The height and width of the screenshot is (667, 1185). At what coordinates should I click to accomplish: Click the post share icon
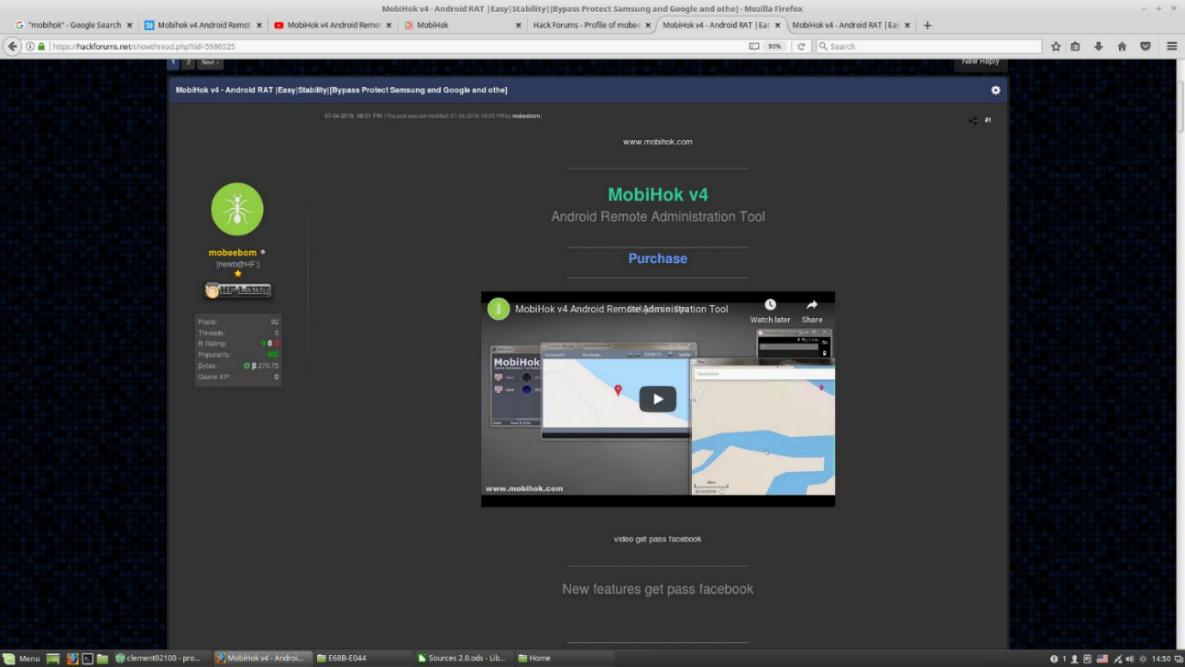point(972,121)
